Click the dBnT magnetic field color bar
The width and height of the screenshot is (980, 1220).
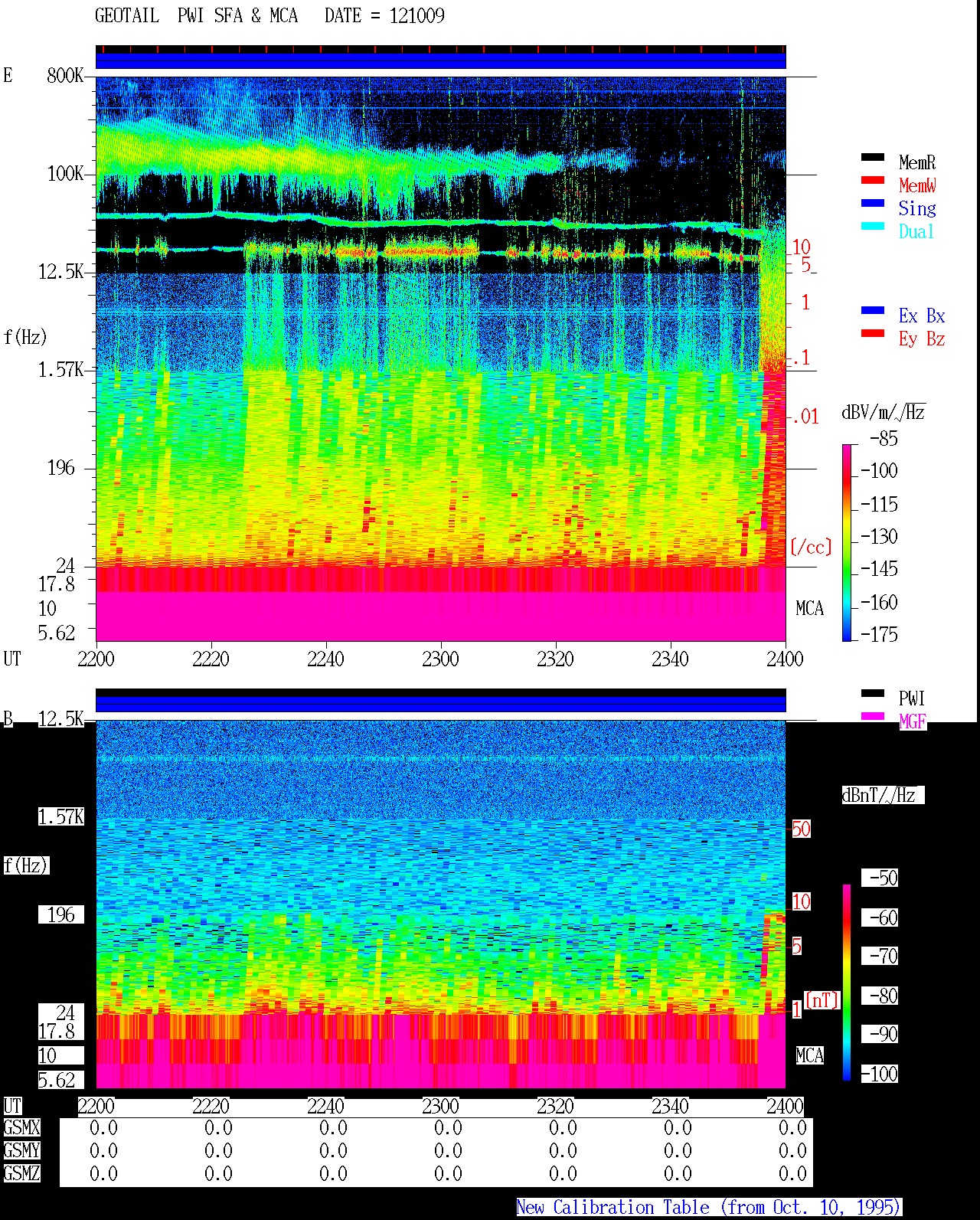847,983
